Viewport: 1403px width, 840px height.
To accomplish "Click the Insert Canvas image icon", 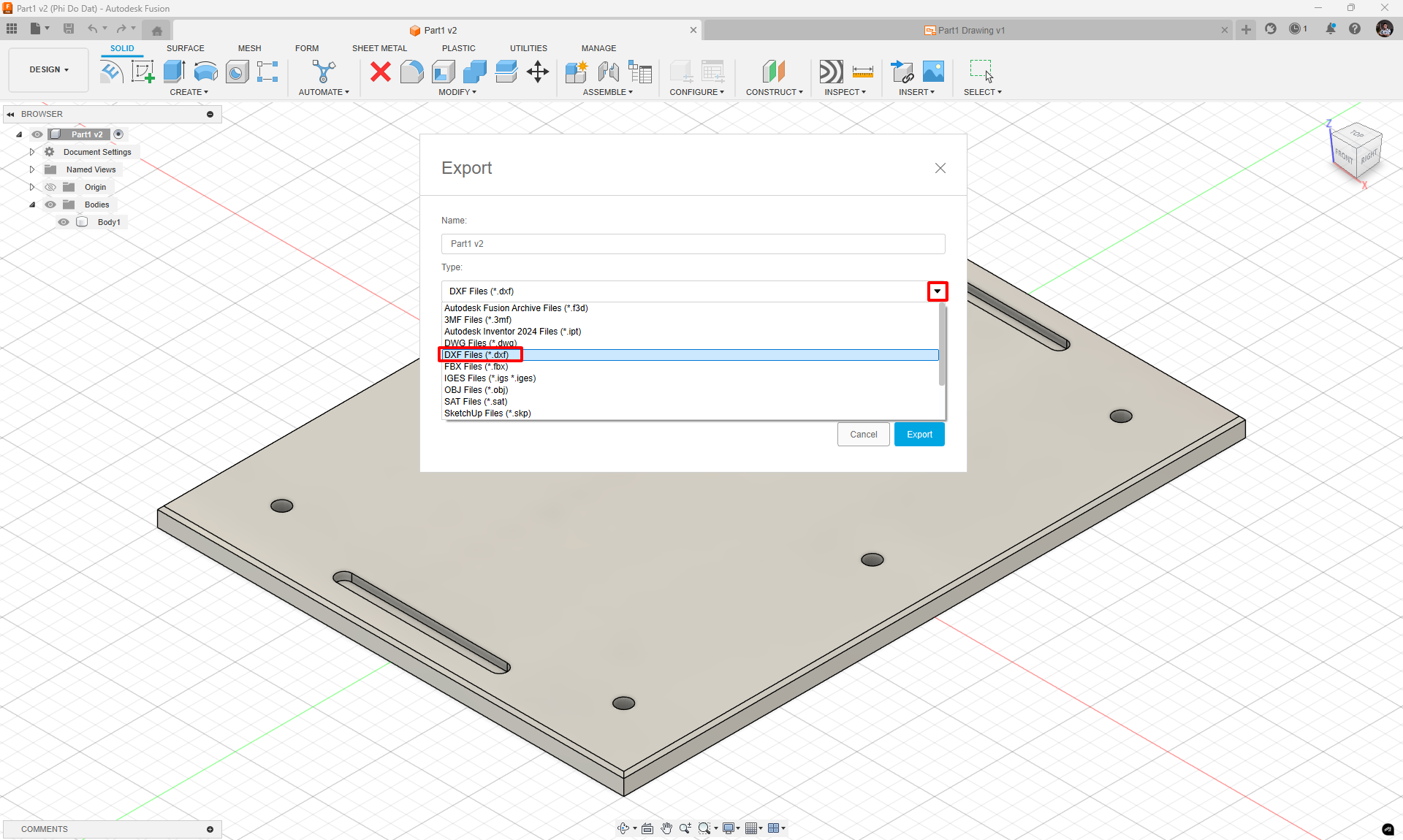I will pos(934,72).
